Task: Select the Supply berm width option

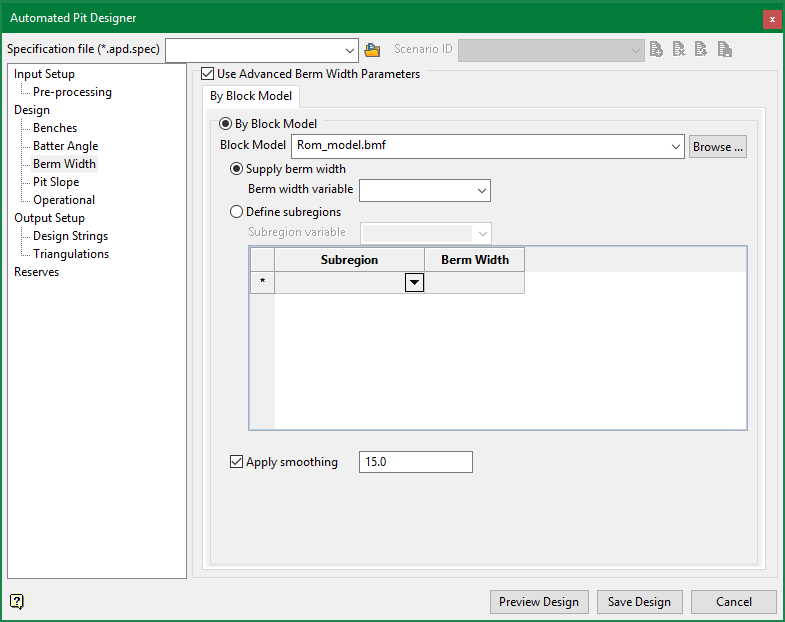Action: point(237,169)
